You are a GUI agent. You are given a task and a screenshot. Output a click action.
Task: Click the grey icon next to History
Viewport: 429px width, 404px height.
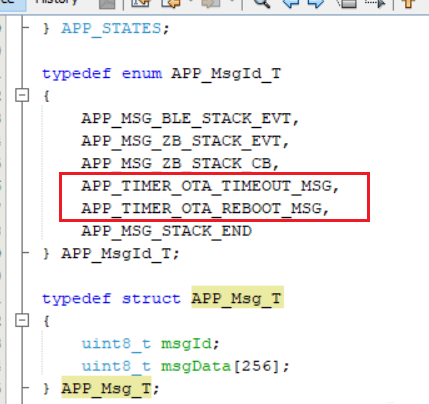pos(107,3)
